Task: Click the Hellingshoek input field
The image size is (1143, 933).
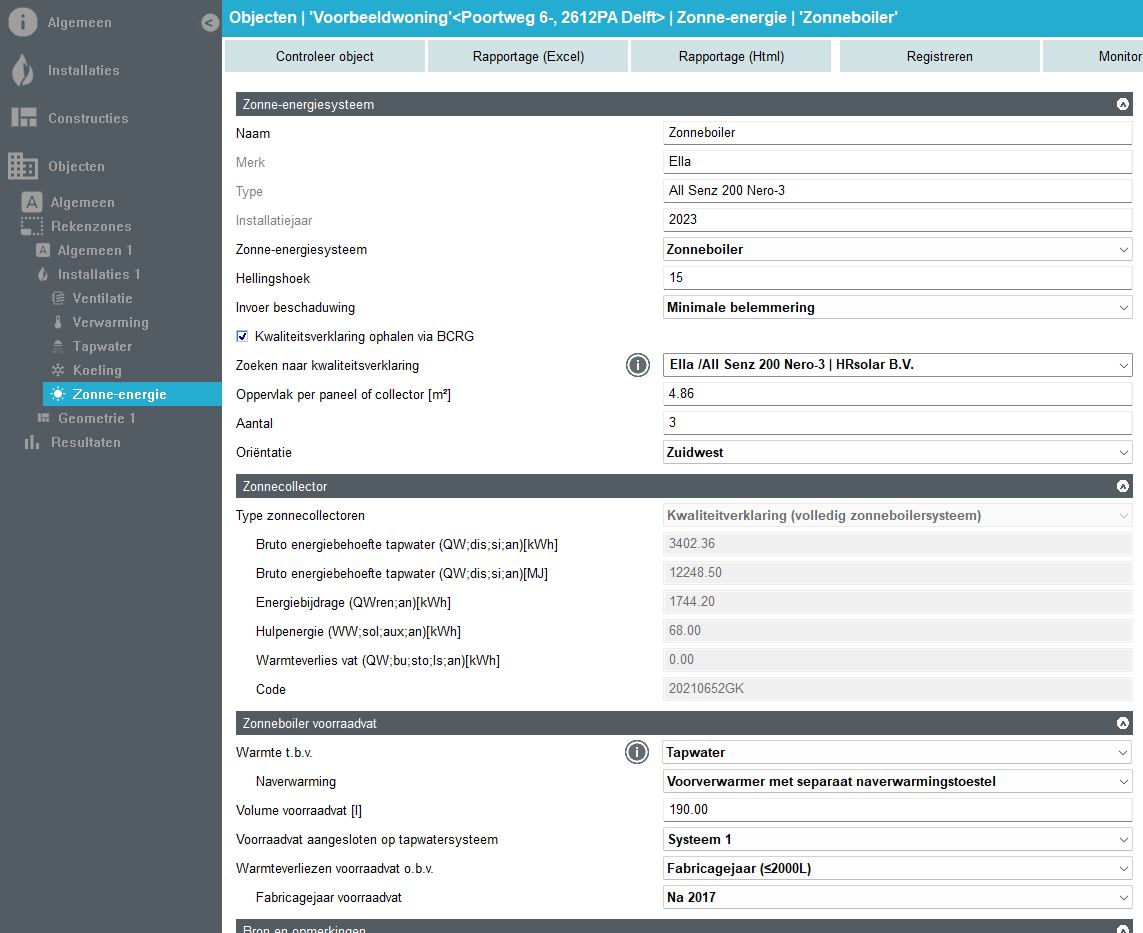Action: click(897, 278)
